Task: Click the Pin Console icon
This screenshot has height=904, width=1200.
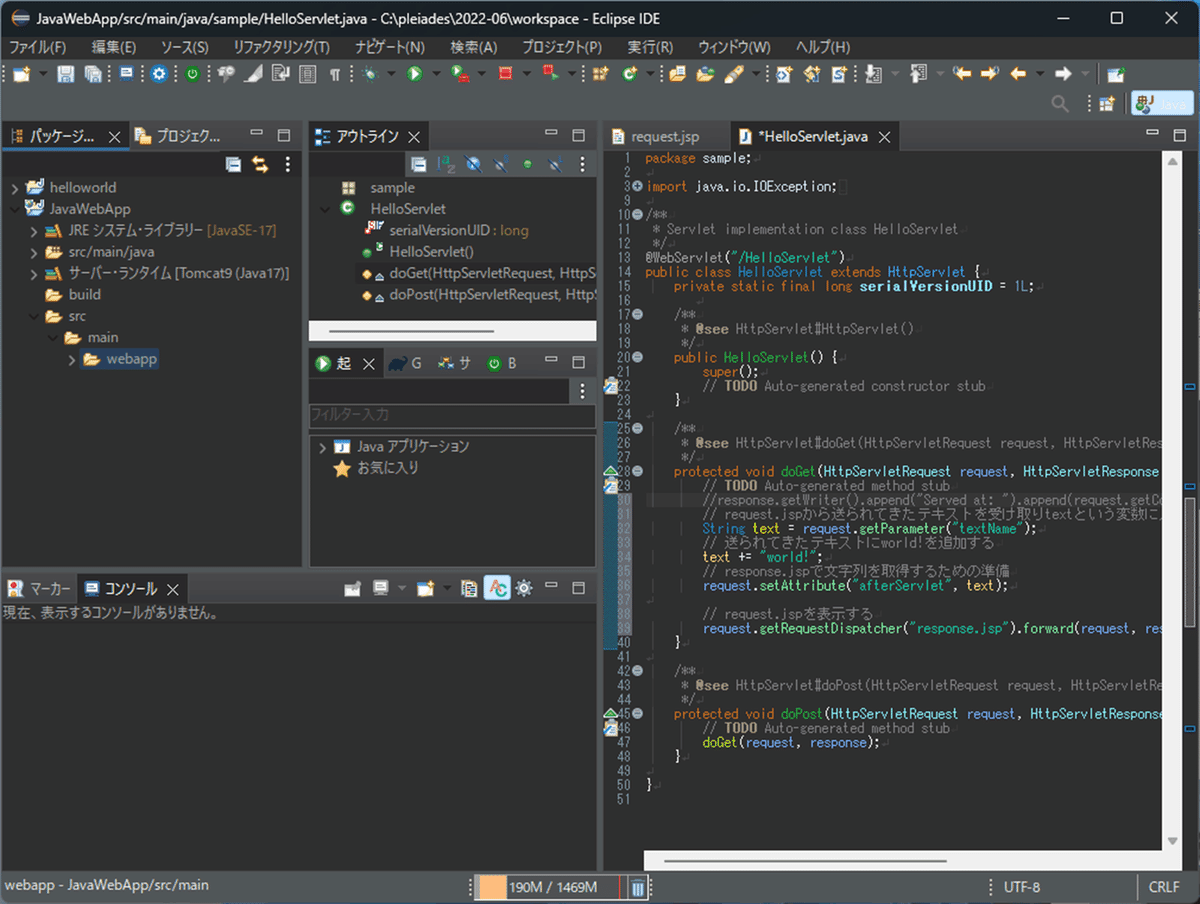Action: click(x=352, y=588)
